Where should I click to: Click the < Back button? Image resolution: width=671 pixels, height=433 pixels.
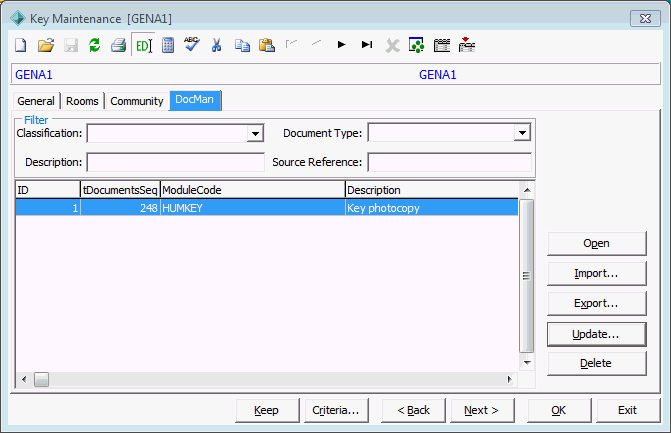pos(413,410)
